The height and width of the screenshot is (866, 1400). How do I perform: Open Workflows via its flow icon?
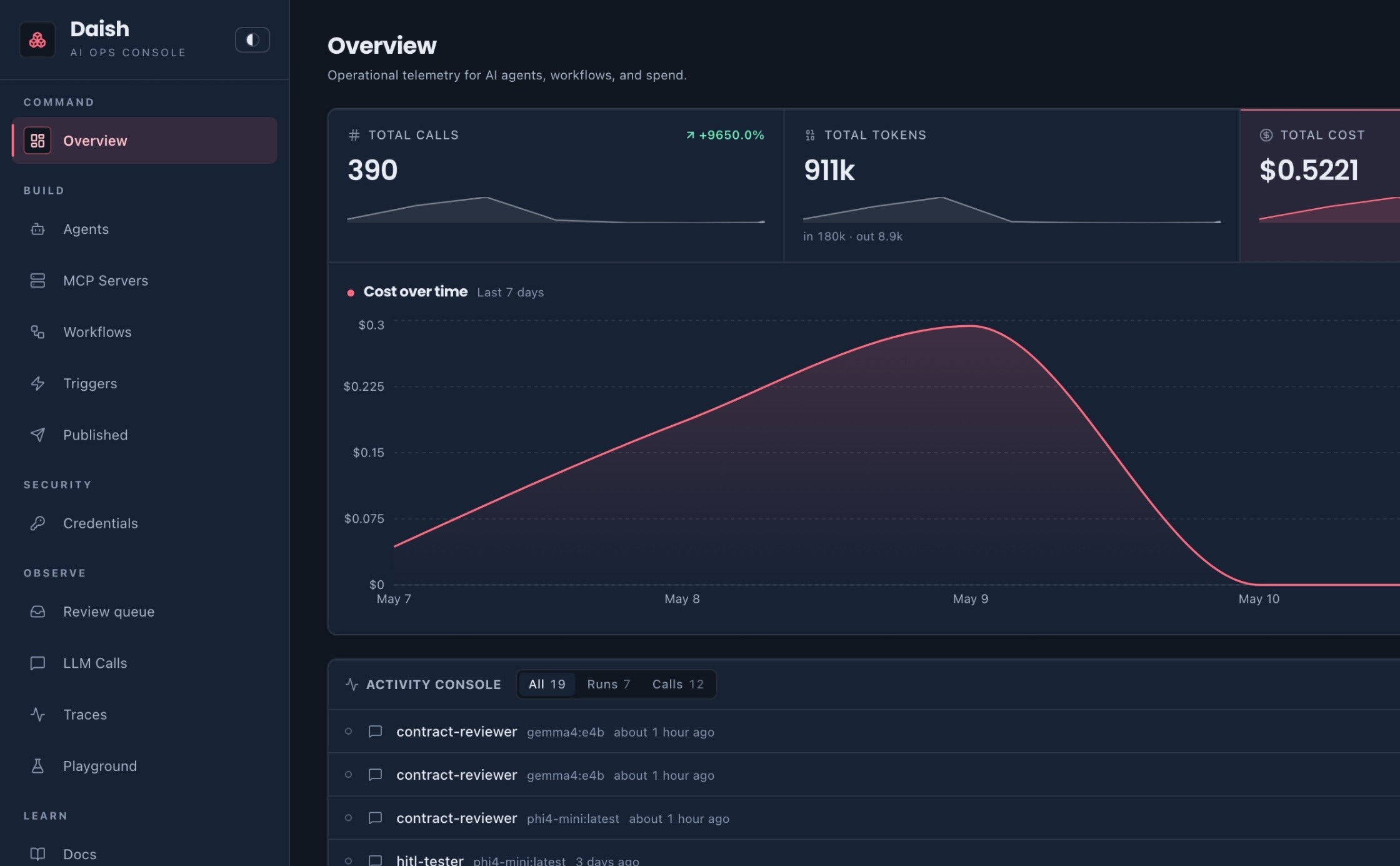37,332
